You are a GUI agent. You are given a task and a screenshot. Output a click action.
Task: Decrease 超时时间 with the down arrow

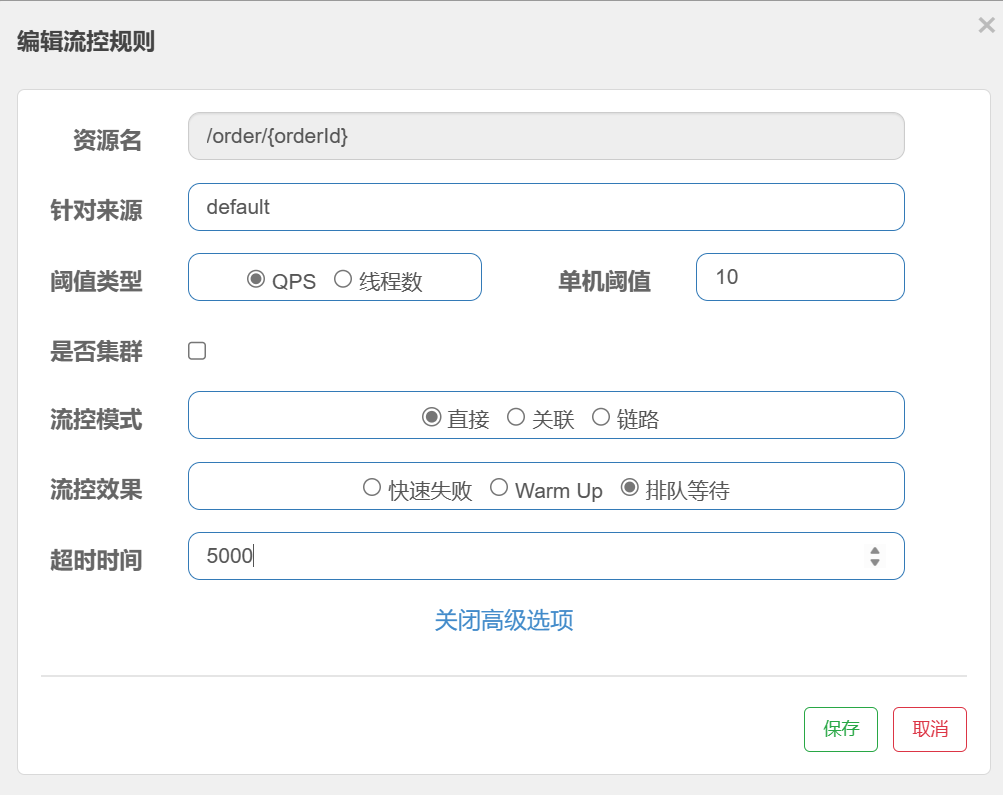pos(874,562)
